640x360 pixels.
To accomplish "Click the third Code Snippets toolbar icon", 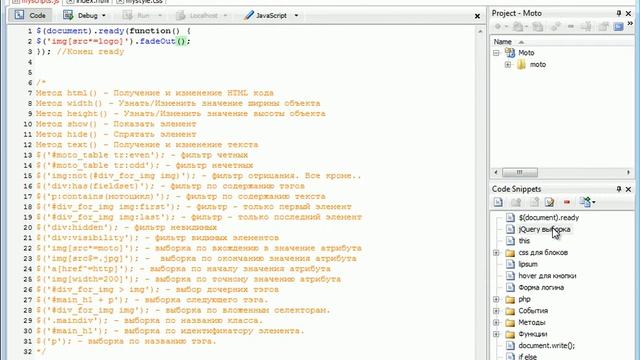I will tap(534, 202).
